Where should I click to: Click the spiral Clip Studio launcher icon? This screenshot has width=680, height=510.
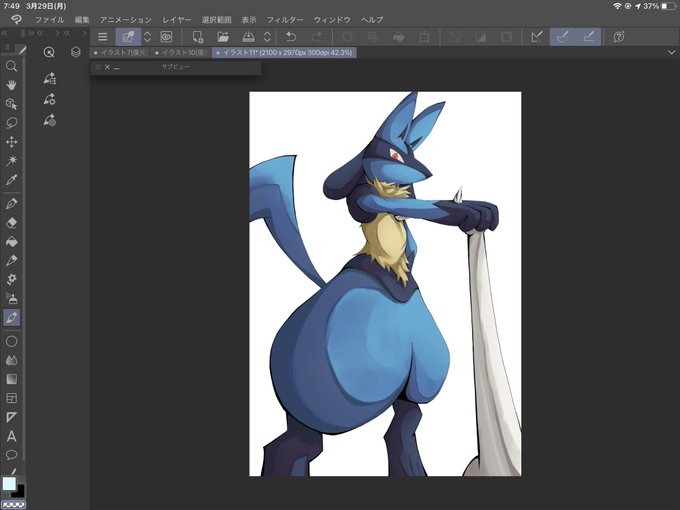point(166,37)
